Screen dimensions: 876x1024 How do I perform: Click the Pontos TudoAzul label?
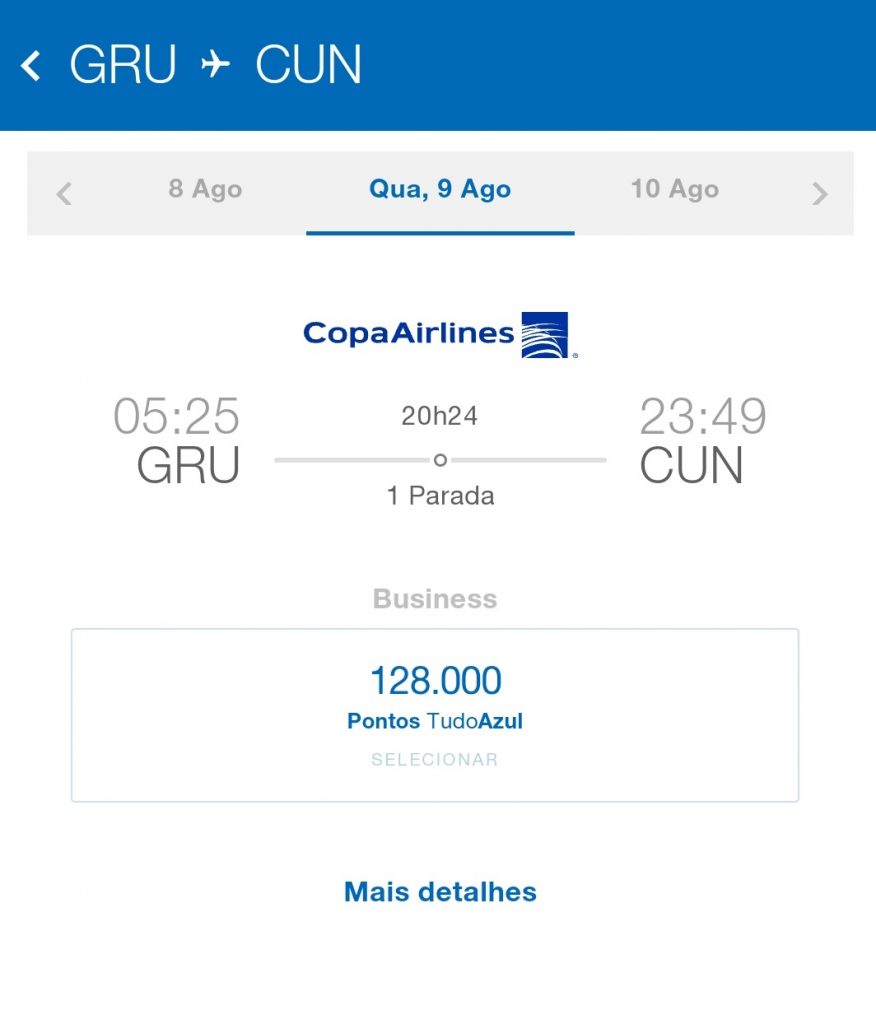pos(435,721)
